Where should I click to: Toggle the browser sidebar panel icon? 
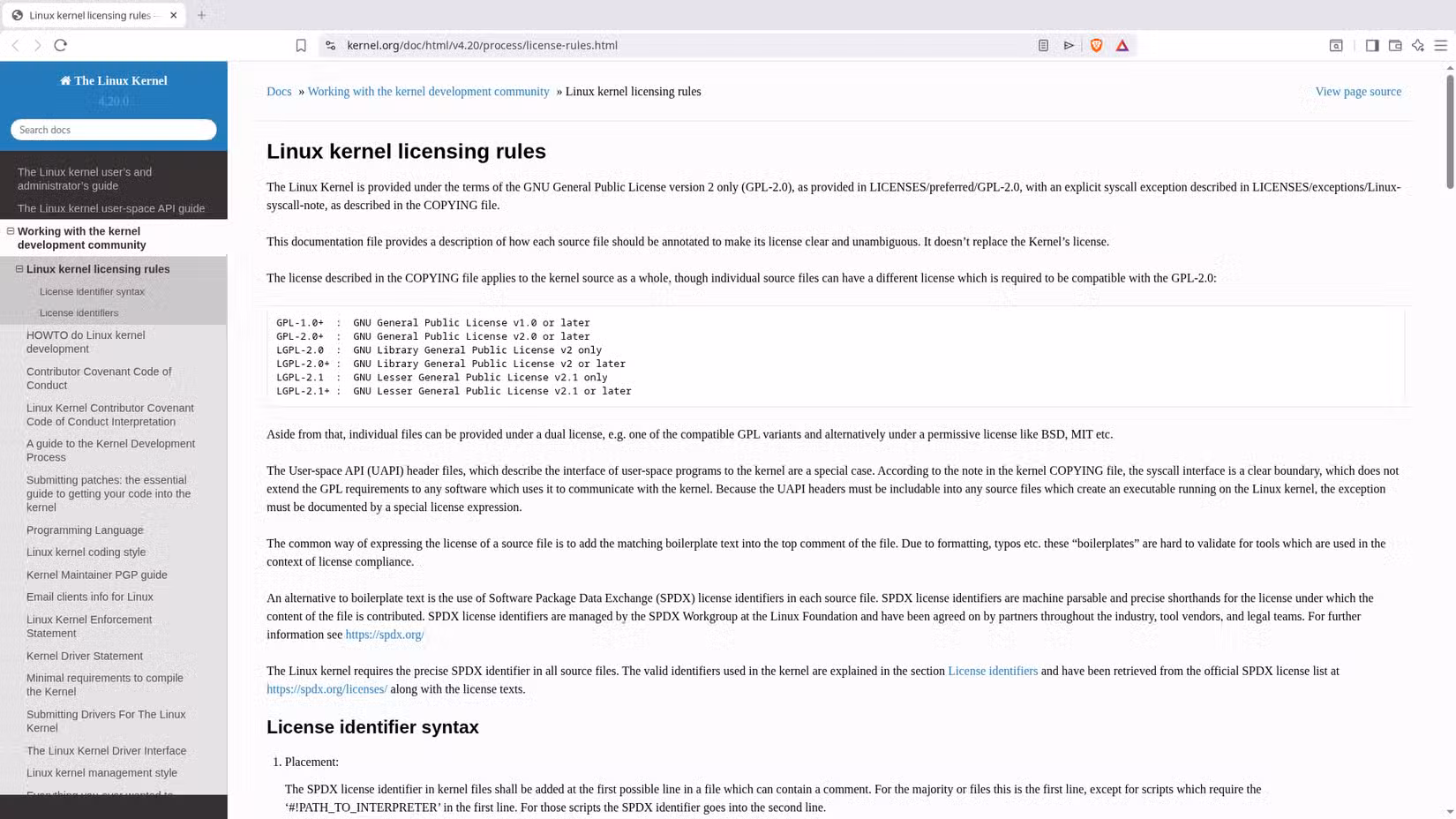[1372, 45]
